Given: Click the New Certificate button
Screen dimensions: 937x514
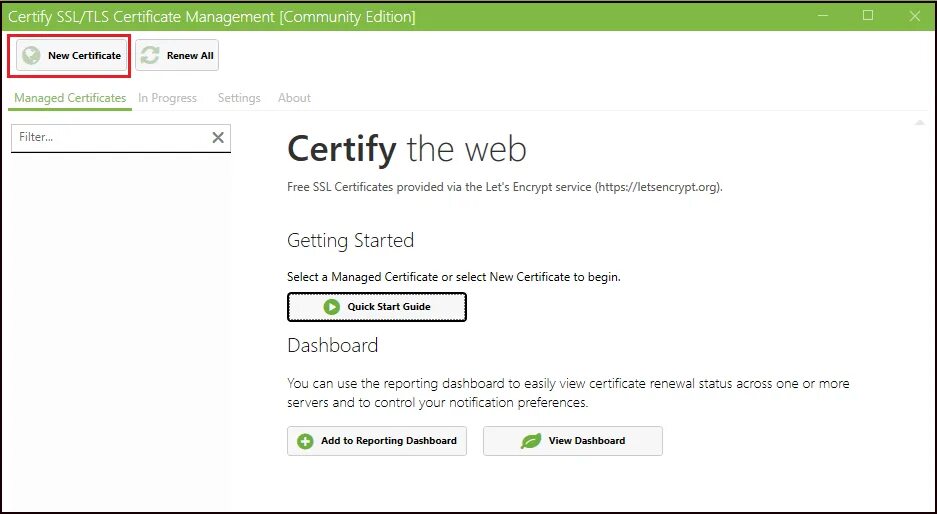Looking at the screenshot, I should [72, 56].
